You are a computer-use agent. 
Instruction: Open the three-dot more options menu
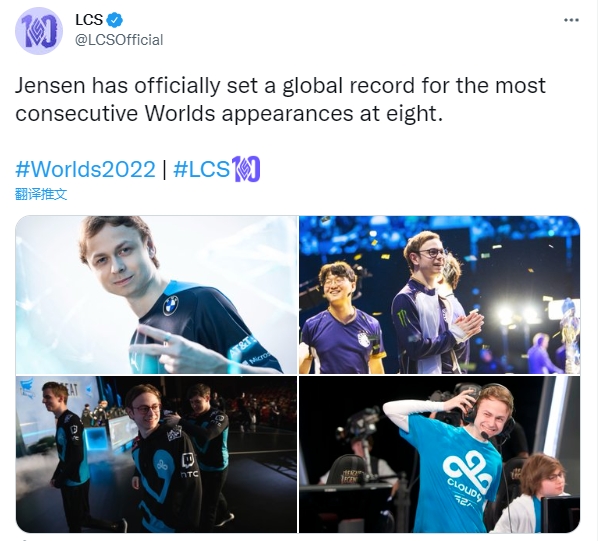(571, 20)
